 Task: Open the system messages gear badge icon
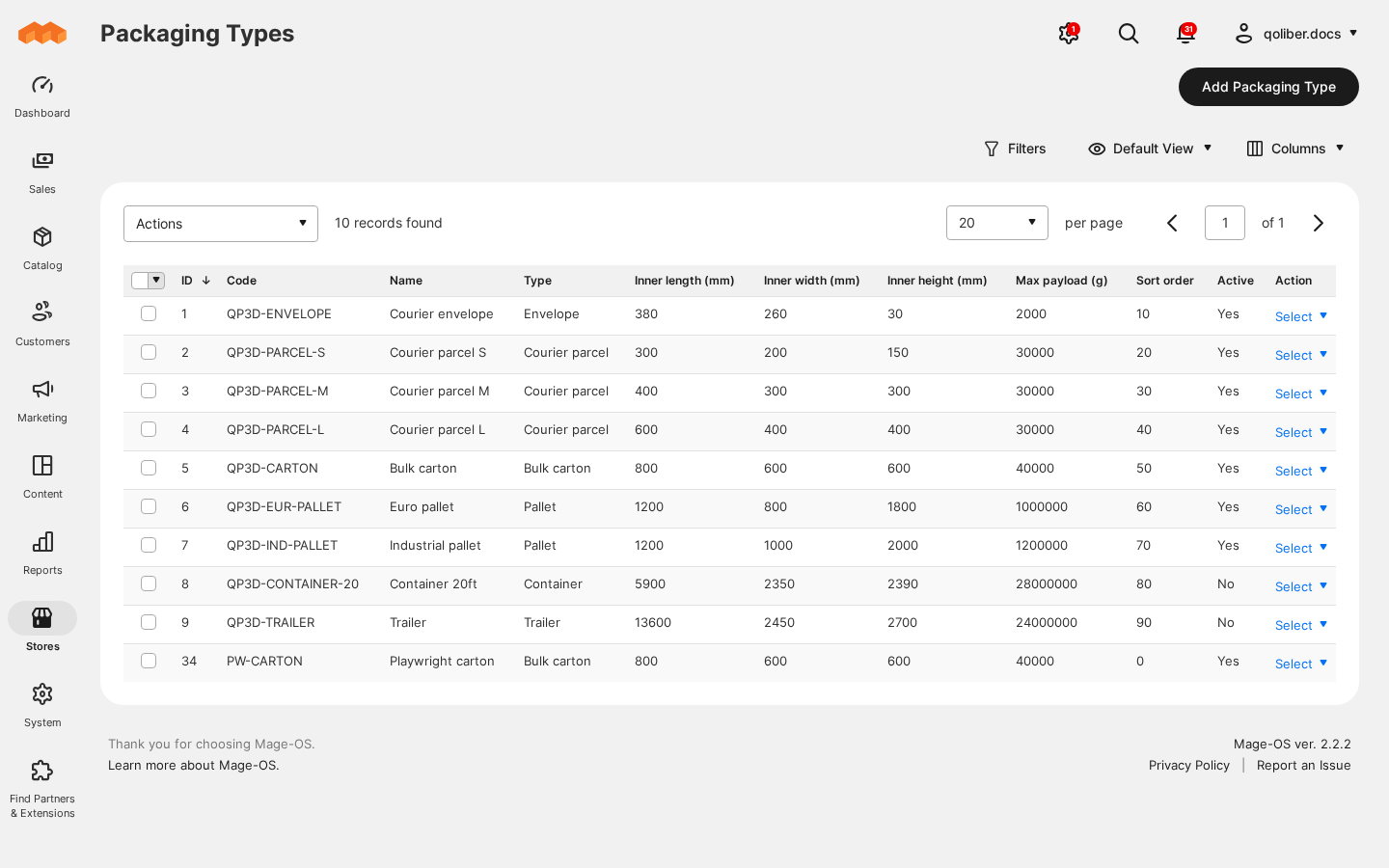(x=1069, y=34)
